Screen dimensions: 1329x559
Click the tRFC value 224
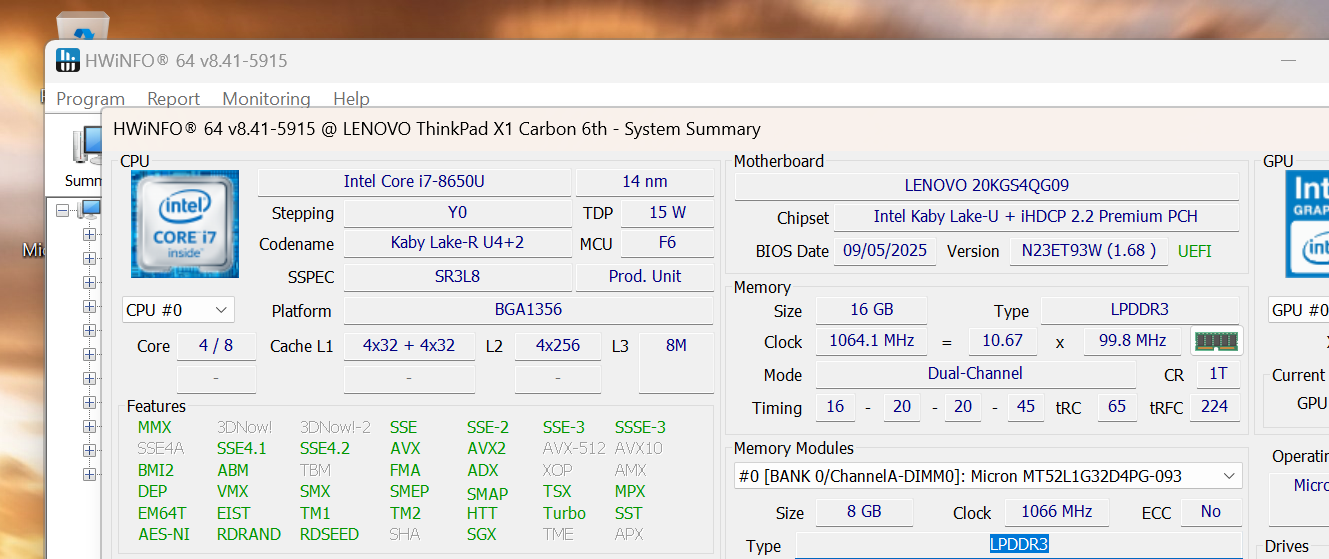[x=1215, y=407]
